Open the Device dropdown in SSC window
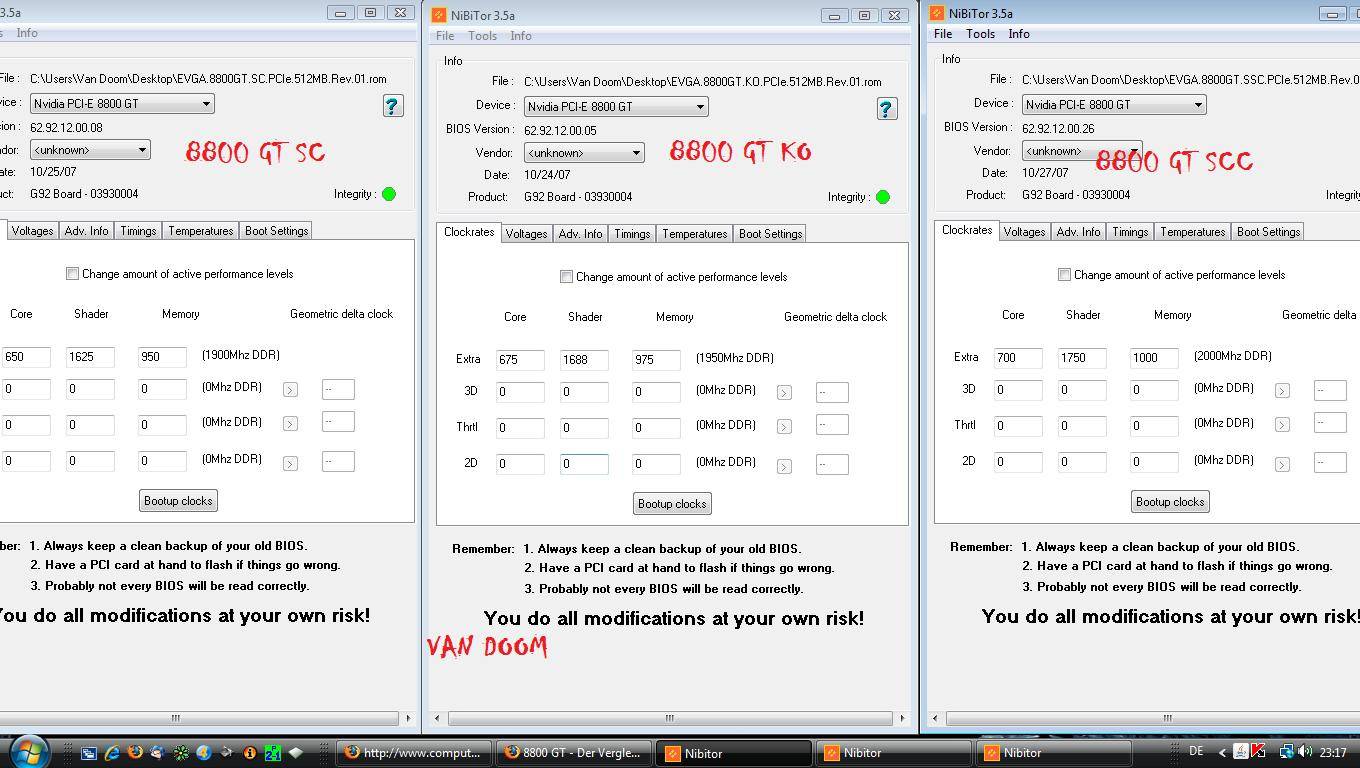This screenshot has height=768, width=1360. click(1114, 105)
